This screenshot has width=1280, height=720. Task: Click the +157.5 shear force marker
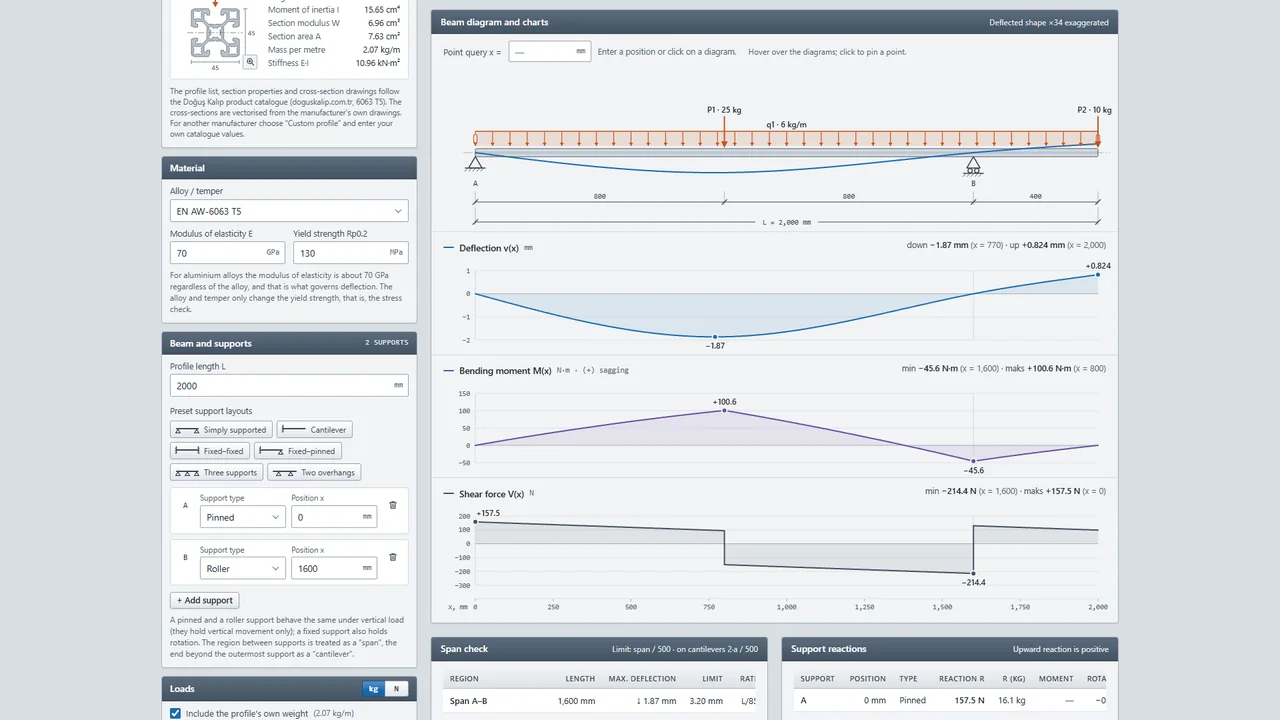(x=475, y=521)
